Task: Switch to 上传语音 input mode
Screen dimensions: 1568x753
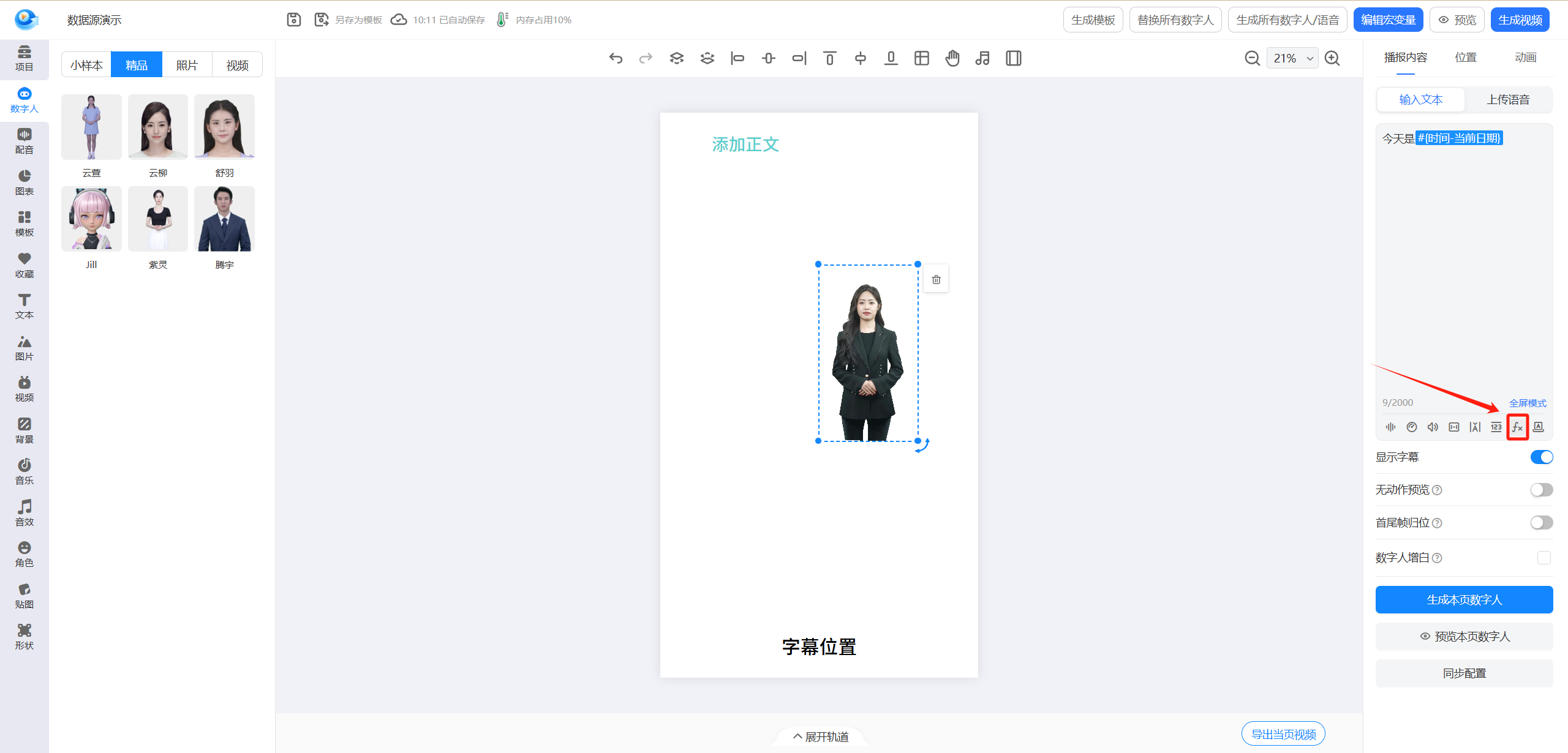Action: tap(1508, 100)
